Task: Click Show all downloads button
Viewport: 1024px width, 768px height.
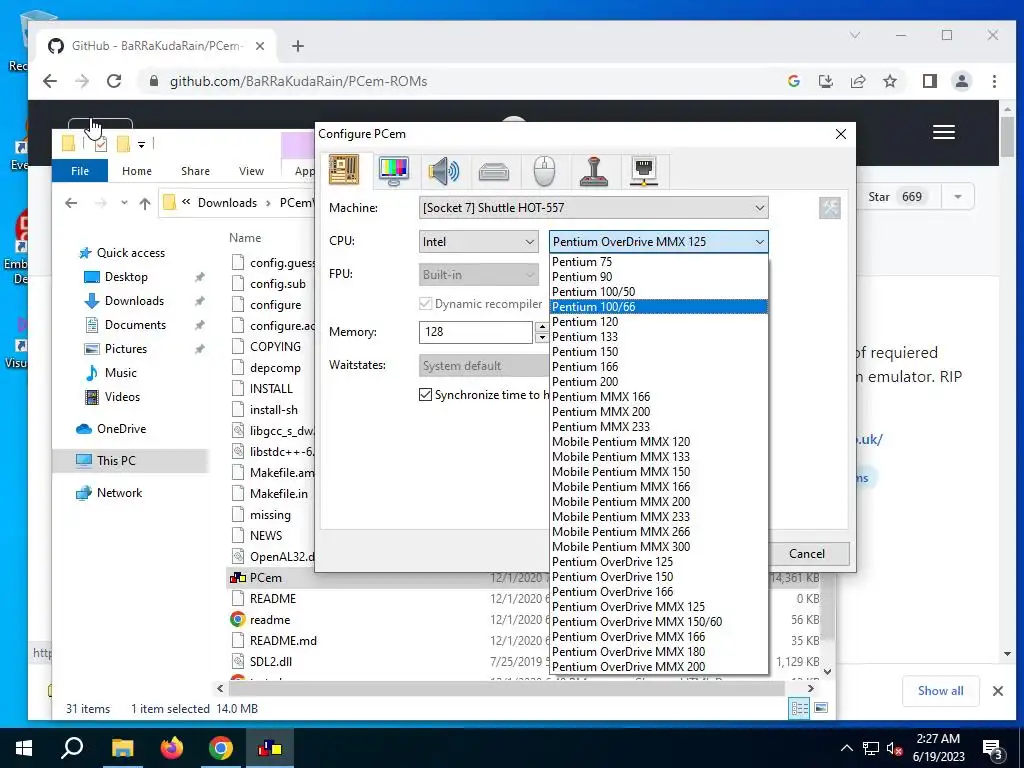Action: (940, 691)
